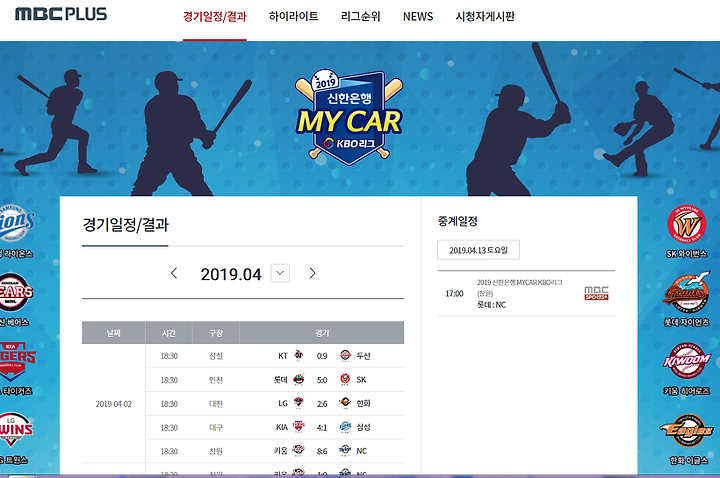The height and width of the screenshot is (478, 720).
Task: Select the 경기일정/결과 tab
Action: pyautogui.click(x=214, y=17)
